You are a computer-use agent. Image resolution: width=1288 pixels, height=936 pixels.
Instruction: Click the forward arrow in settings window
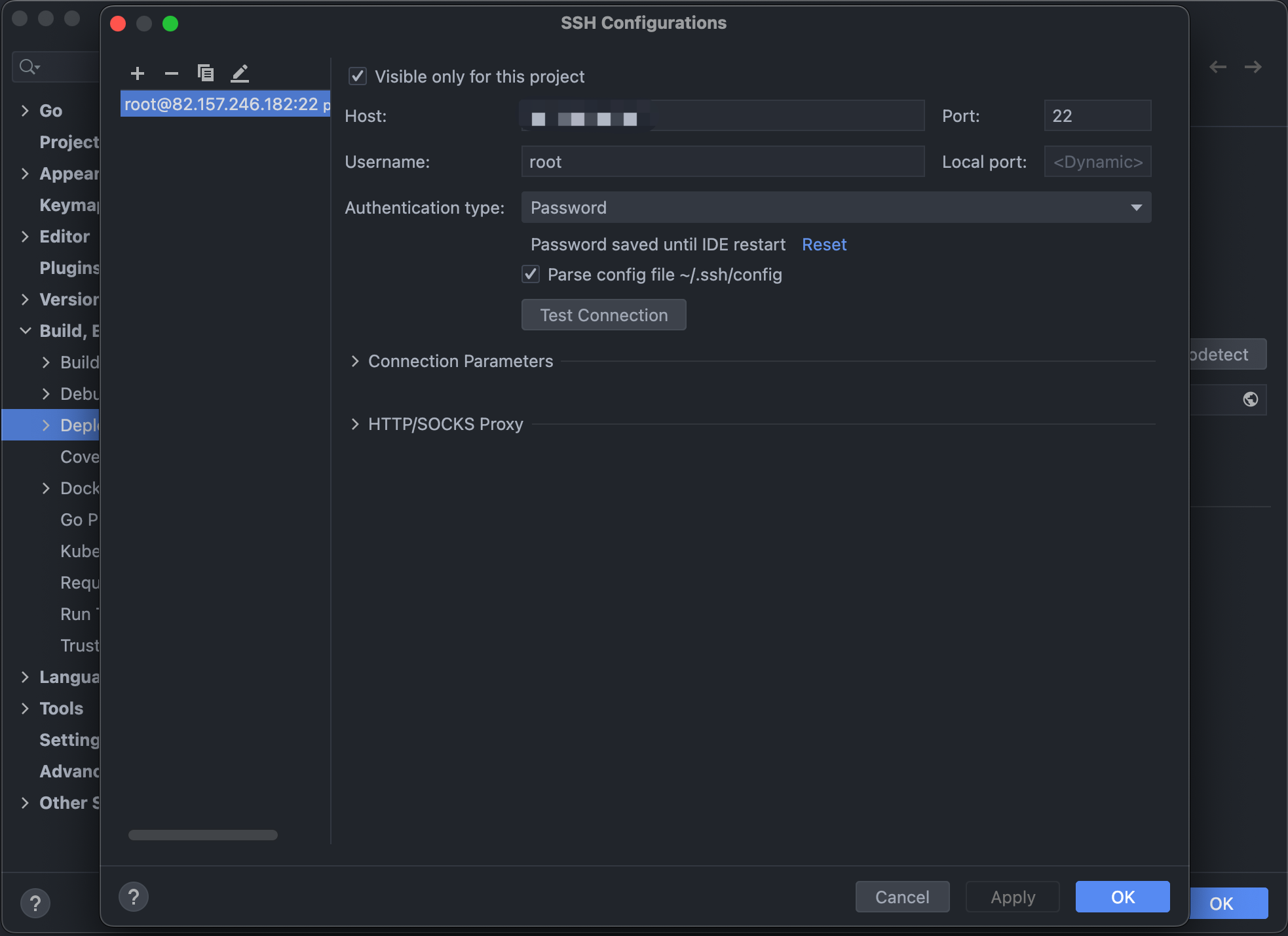(1253, 67)
